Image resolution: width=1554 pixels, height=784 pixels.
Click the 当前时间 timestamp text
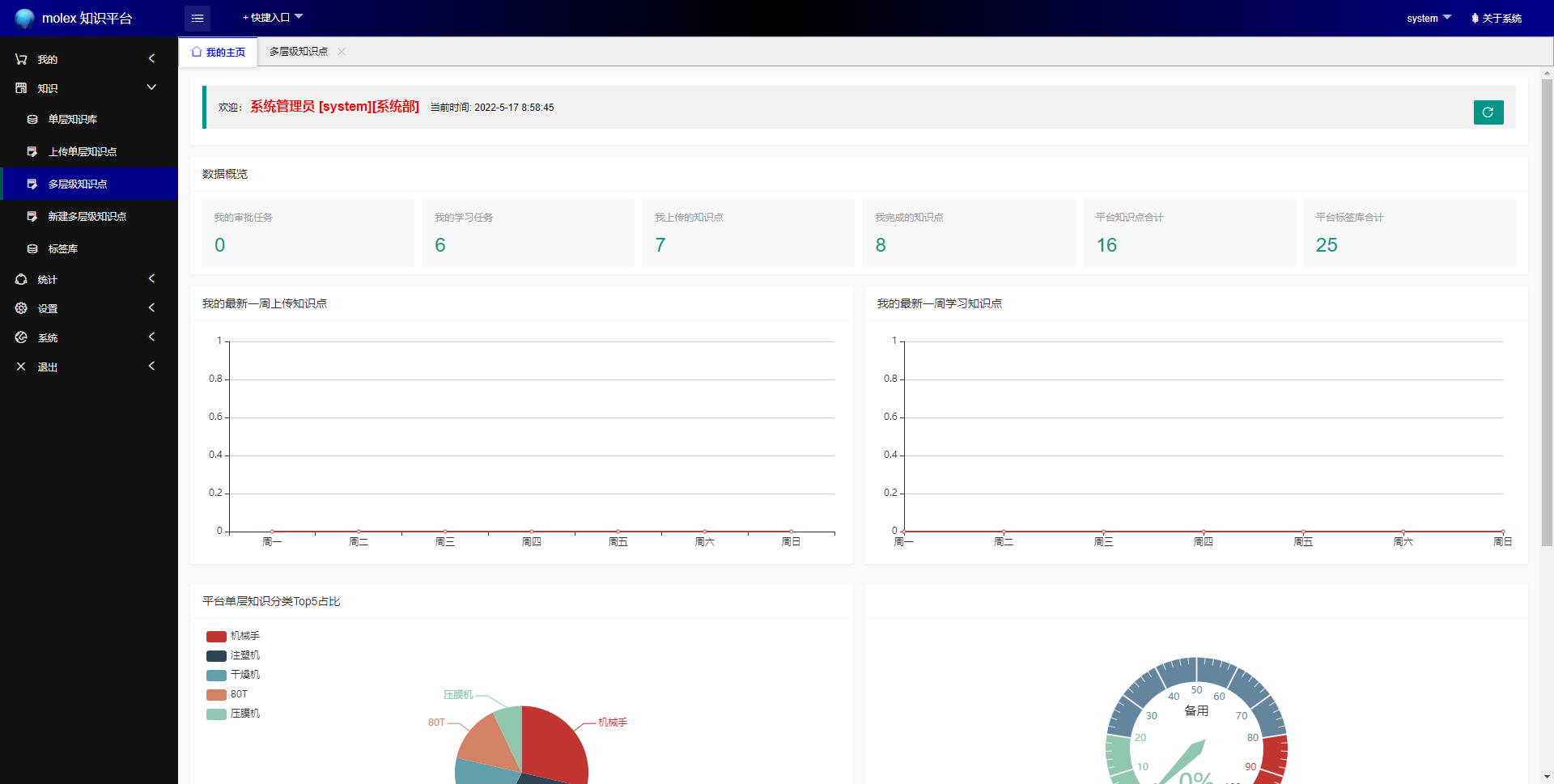(x=492, y=108)
